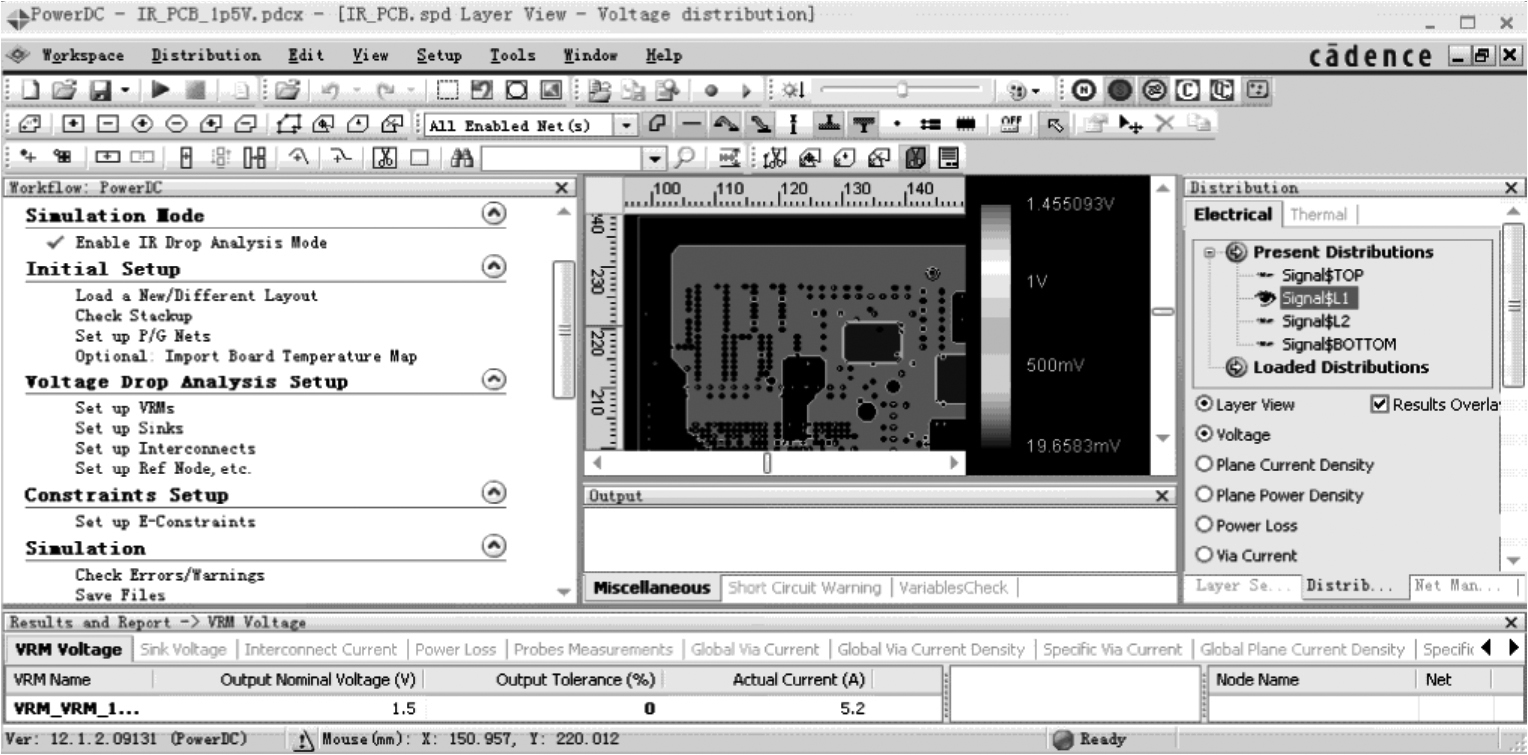The image size is (1528, 755).
Task: Open the Setup menu
Action: (439, 56)
